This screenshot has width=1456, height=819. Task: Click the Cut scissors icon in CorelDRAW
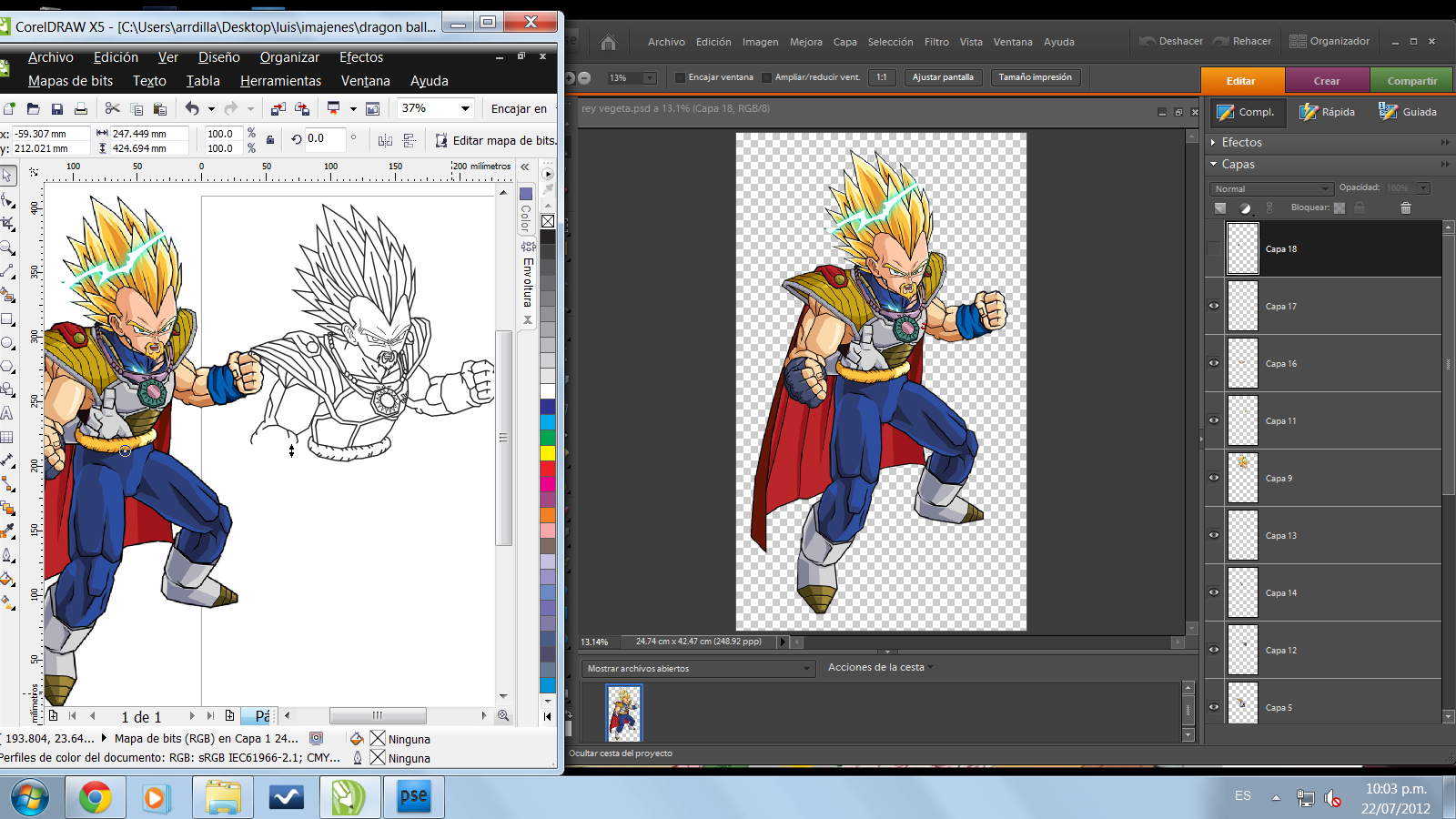113,109
